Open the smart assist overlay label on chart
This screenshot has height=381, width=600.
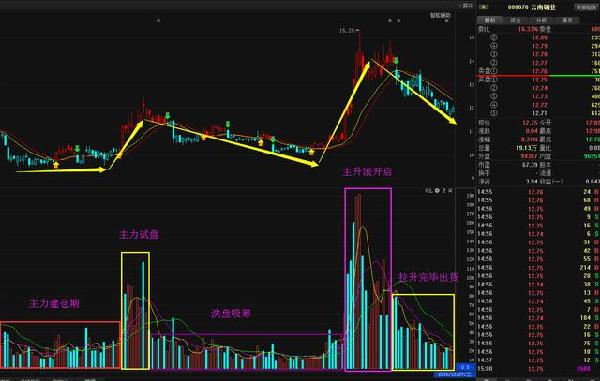coord(440,16)
